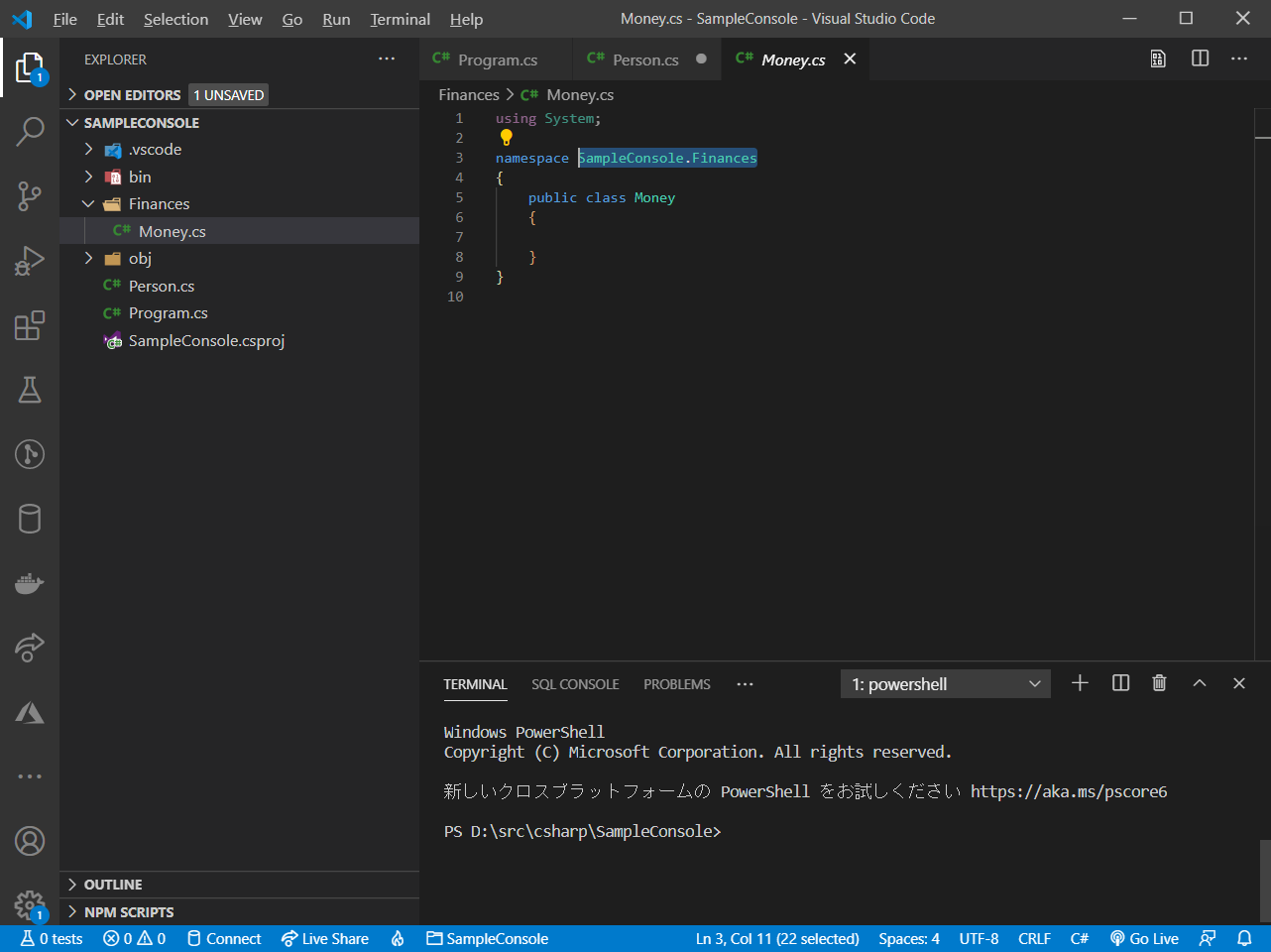Open the Source Control view icon
The width and height of the screenshot is (1271, 952).
pos(30,196)
